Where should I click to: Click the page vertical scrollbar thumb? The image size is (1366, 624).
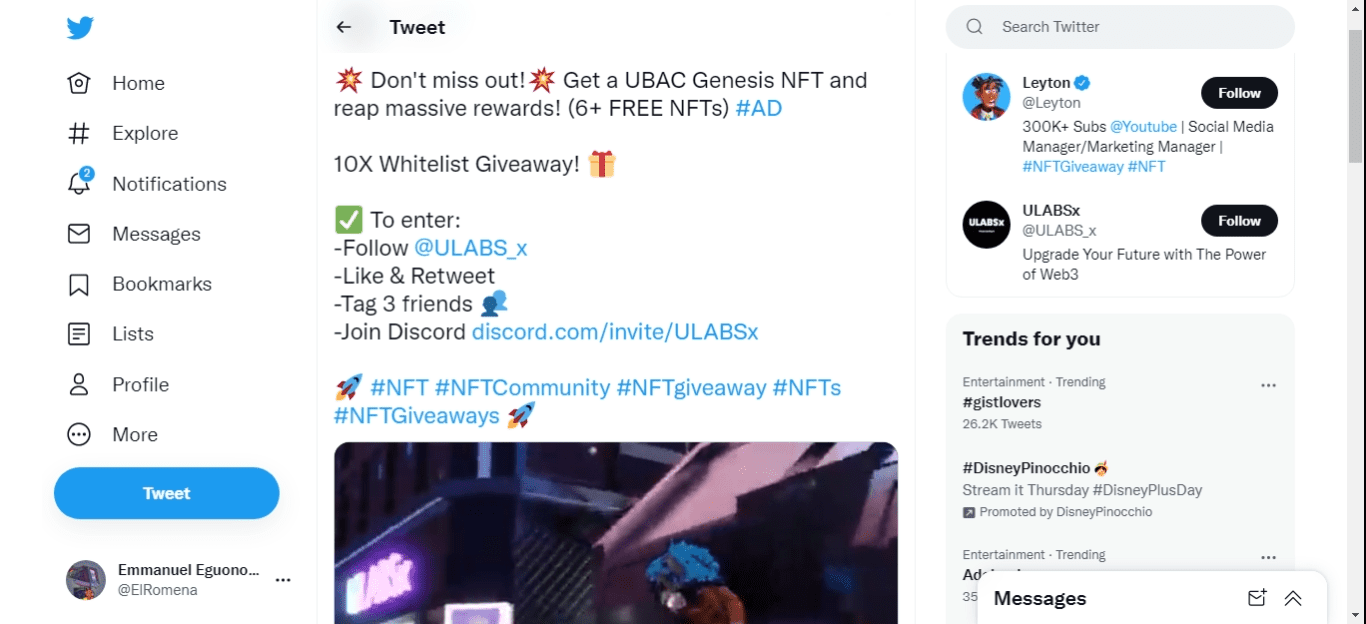[x=1356, y=95]
